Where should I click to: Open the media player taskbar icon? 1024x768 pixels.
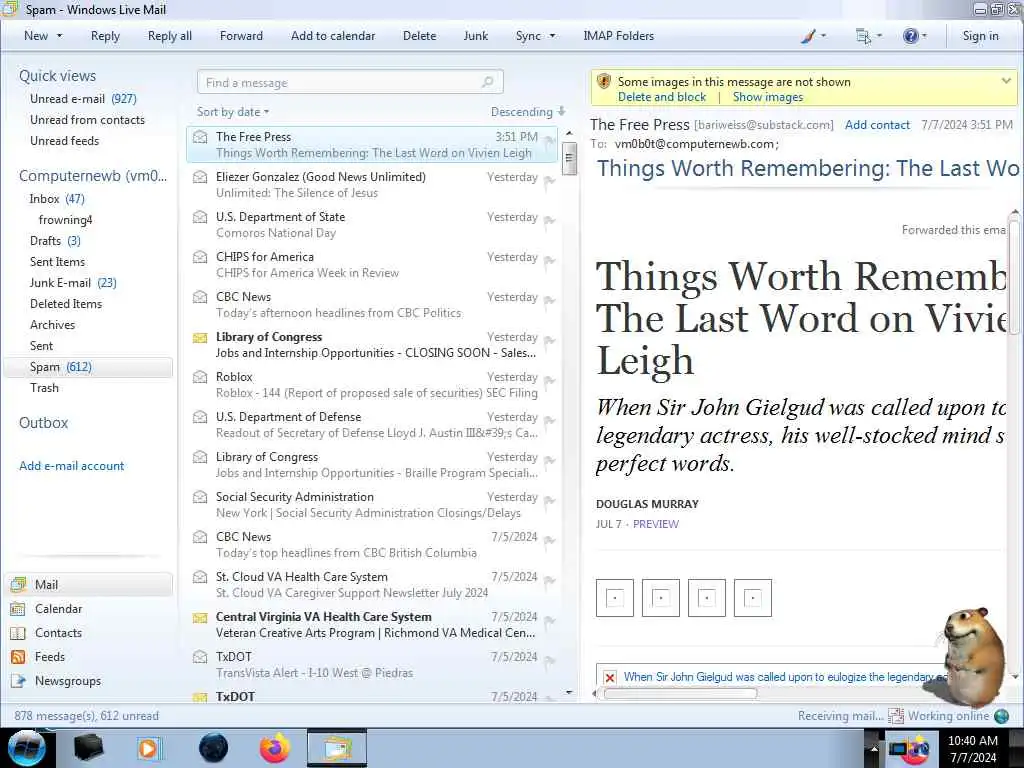[148, 748]
